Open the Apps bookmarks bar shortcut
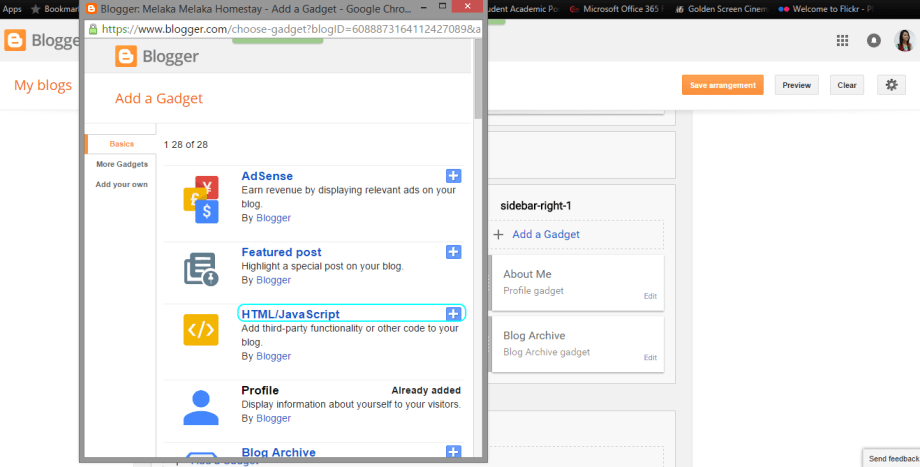This screenshot has width=920, height=467. point(12,9)
